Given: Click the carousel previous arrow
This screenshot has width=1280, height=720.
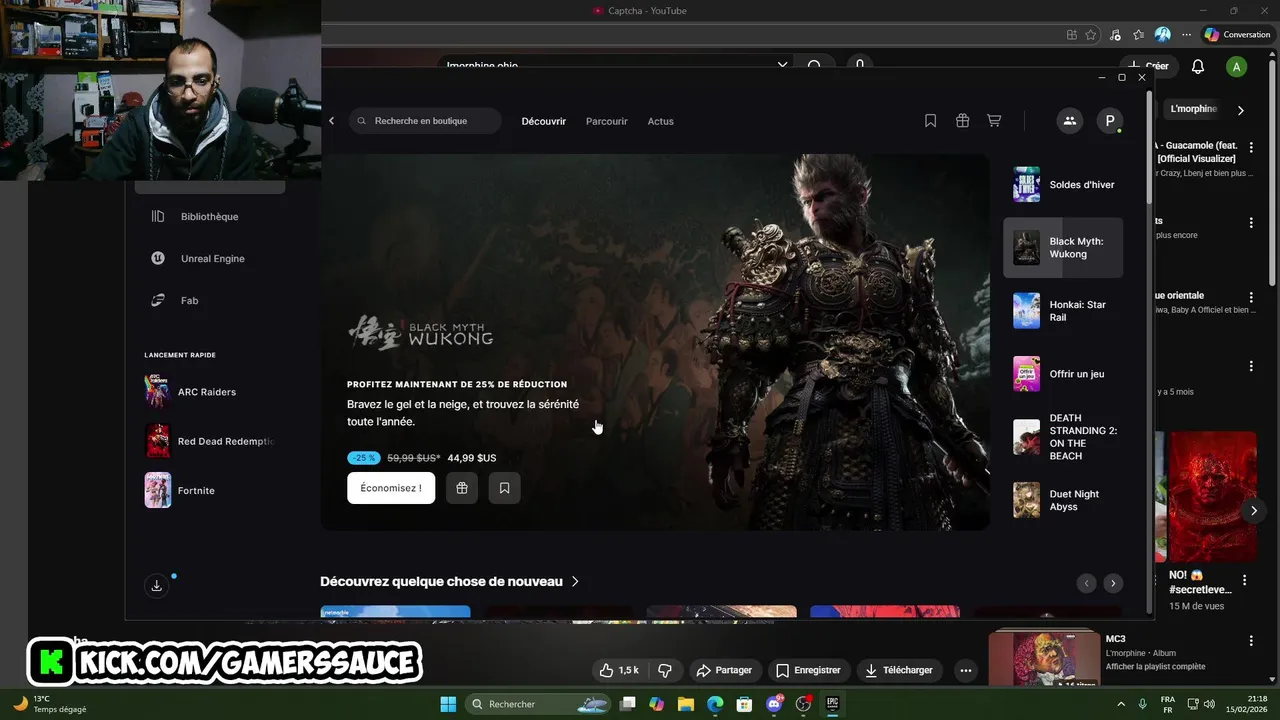Looking at the screenshot, I should click(1086, 583).
